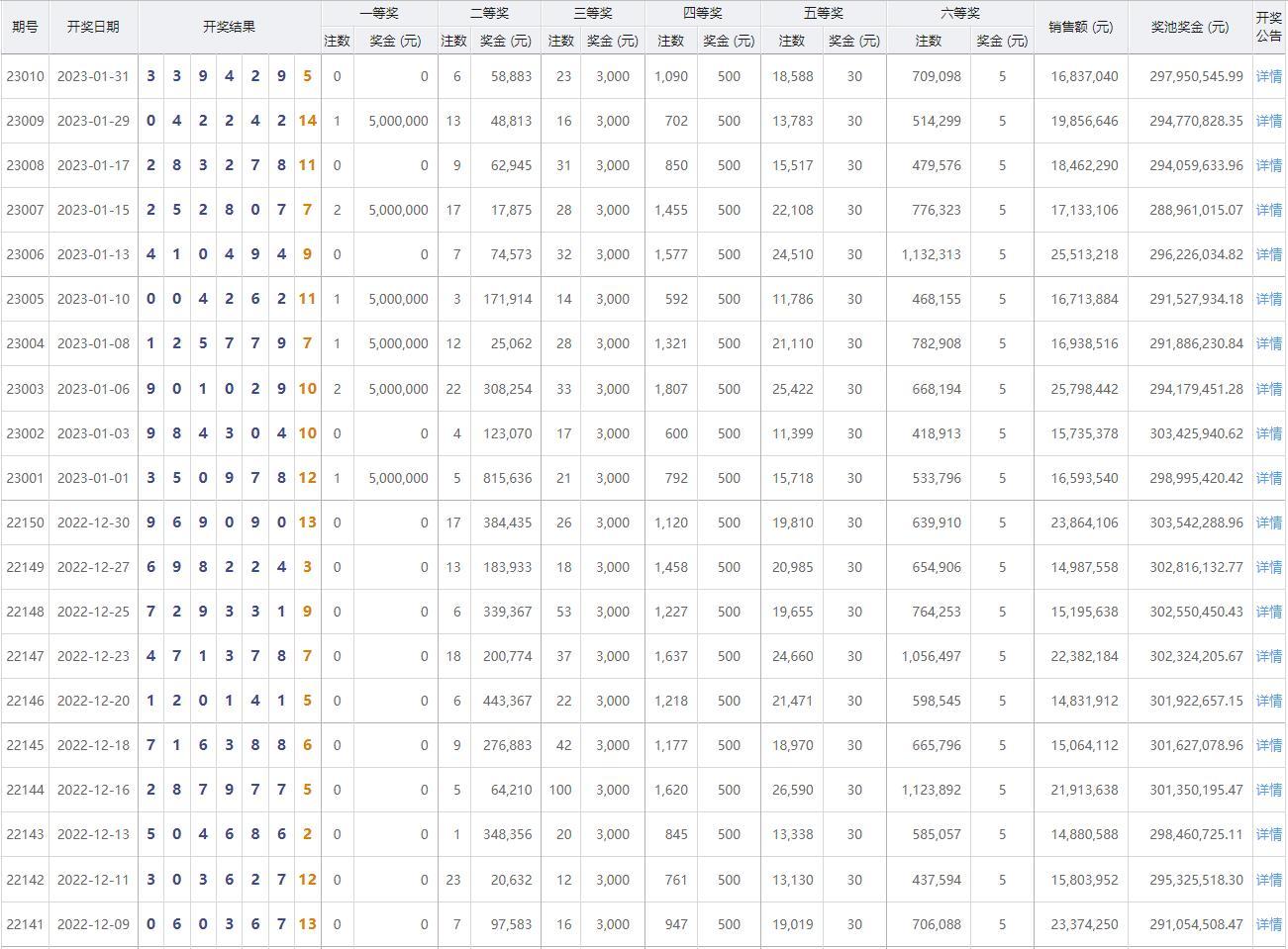1288x949 pixels.
Task: Open 详情 link for draw 23010
Action: [1268, 76]
